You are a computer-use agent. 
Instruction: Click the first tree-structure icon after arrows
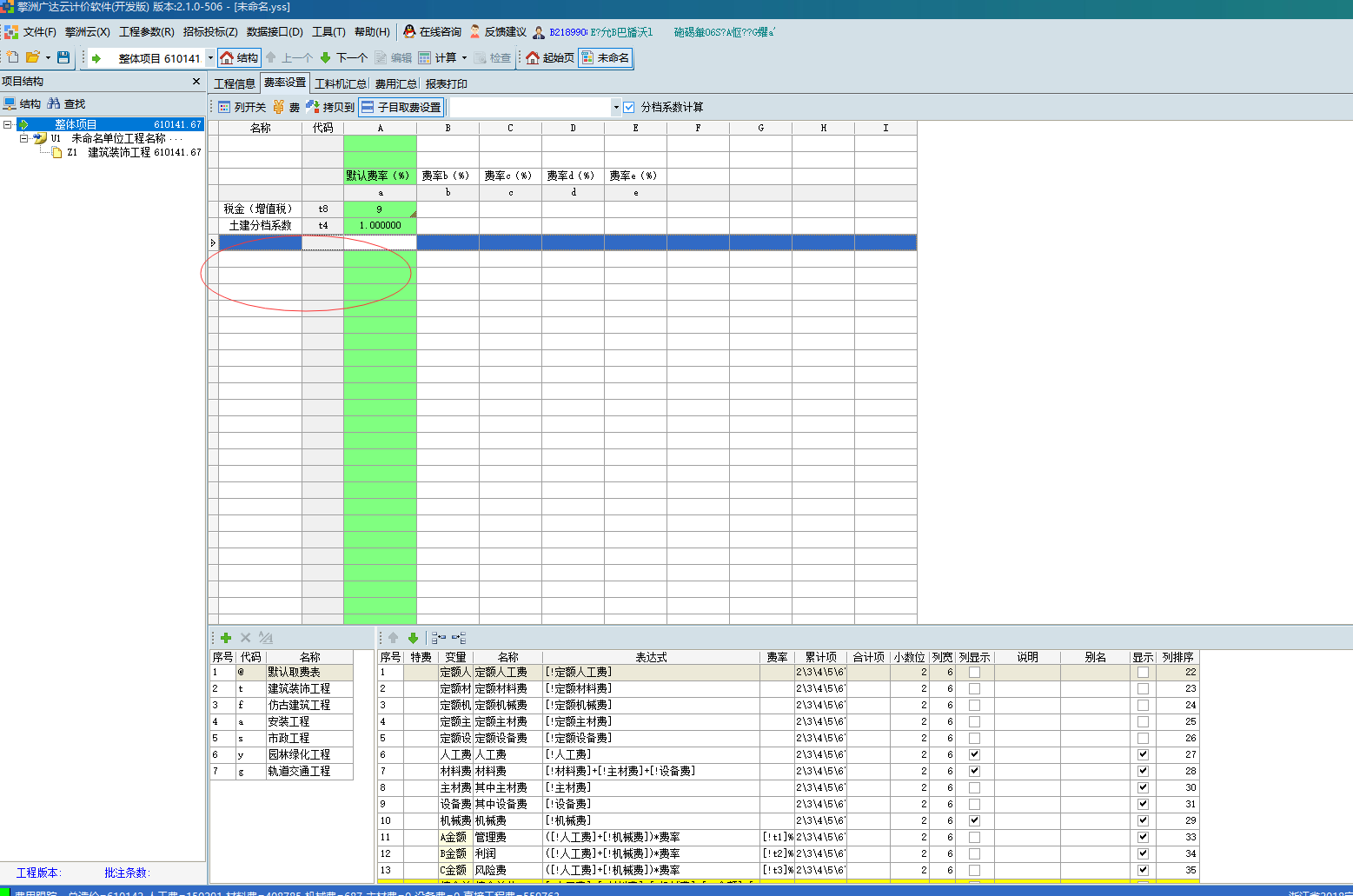click(439, 638)
